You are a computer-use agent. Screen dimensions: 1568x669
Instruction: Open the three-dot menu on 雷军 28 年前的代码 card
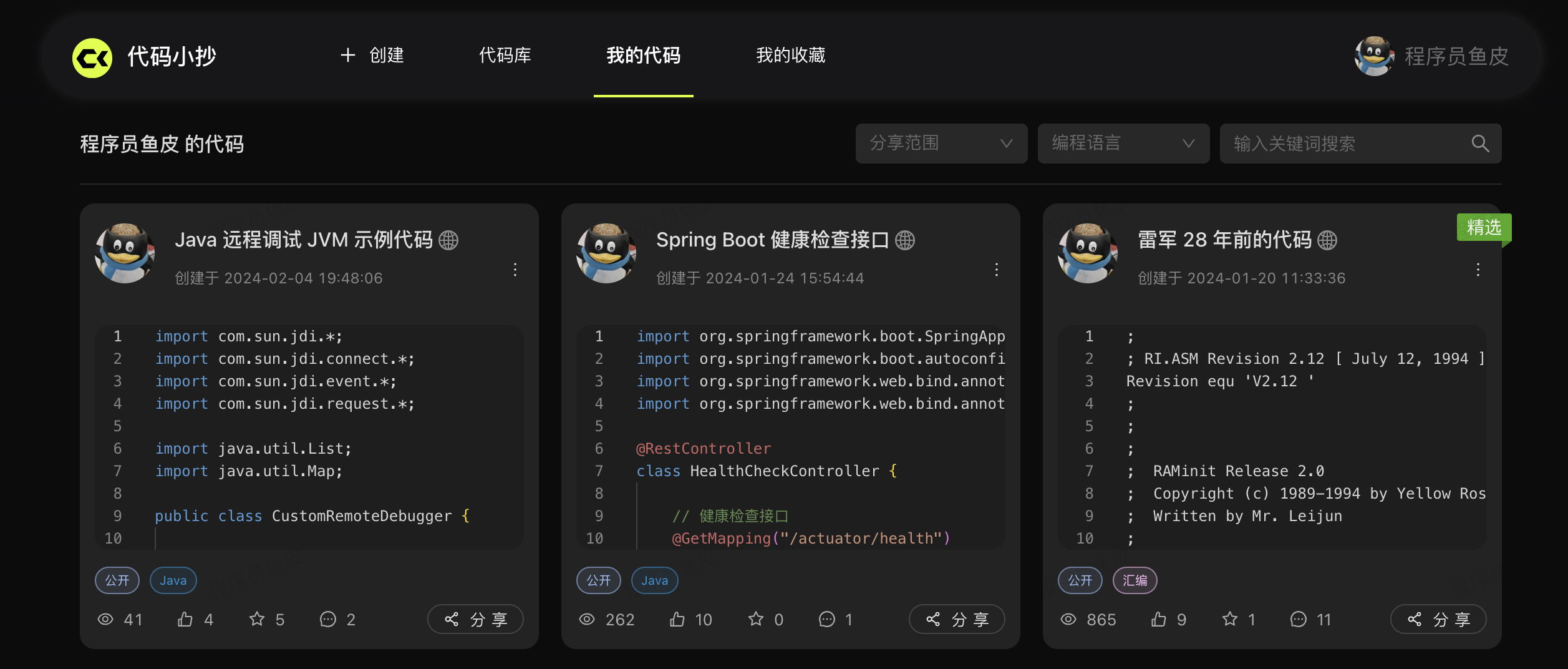(x=1478, y=270)
